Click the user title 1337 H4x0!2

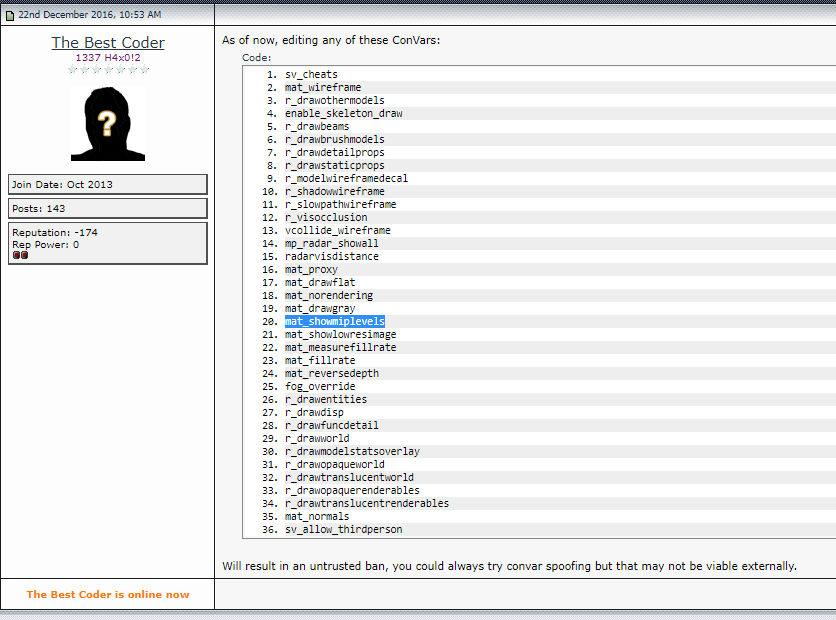[x=108, y=58]
